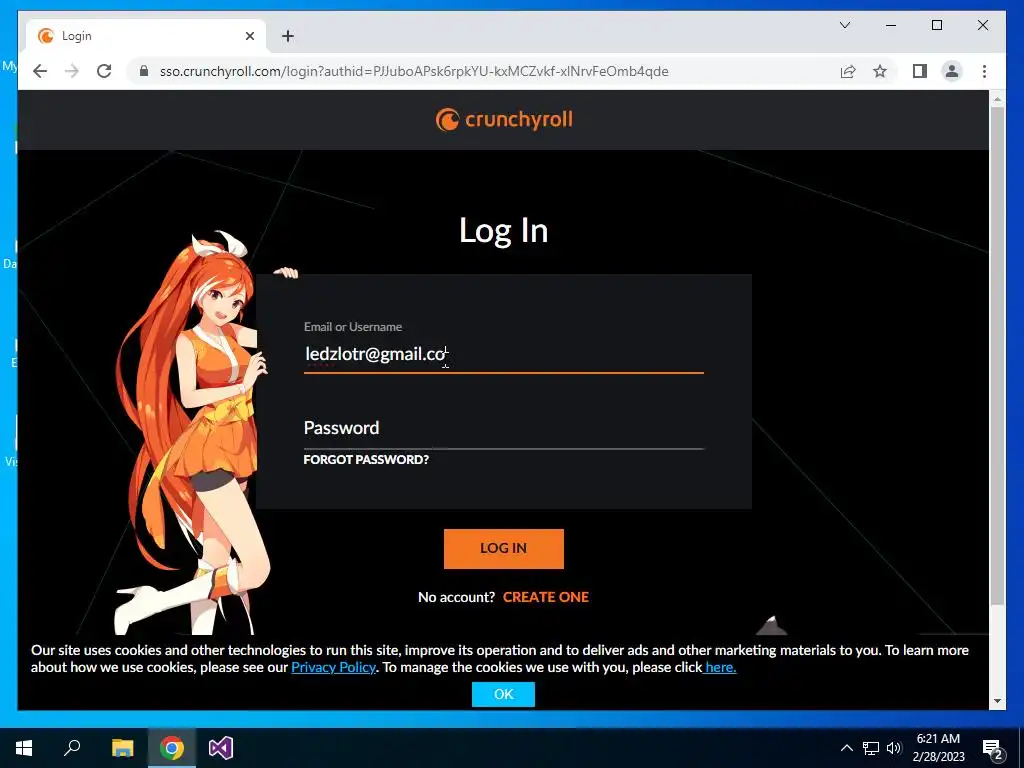Manage cookies via the here link
Screen dimensions: 1024x768
[x=720, y=667]
